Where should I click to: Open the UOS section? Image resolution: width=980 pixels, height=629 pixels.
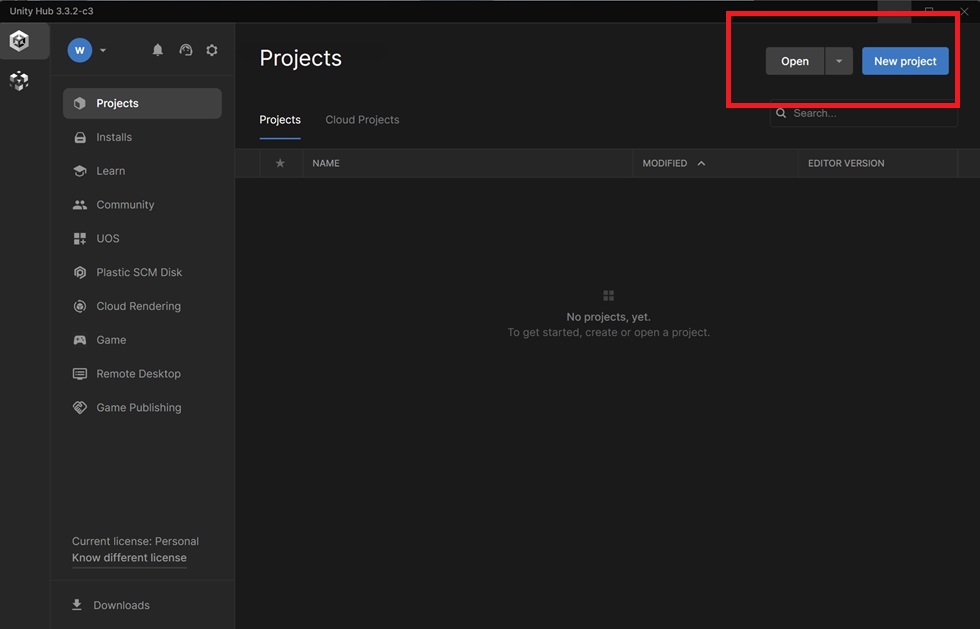[x=142, y=238]
